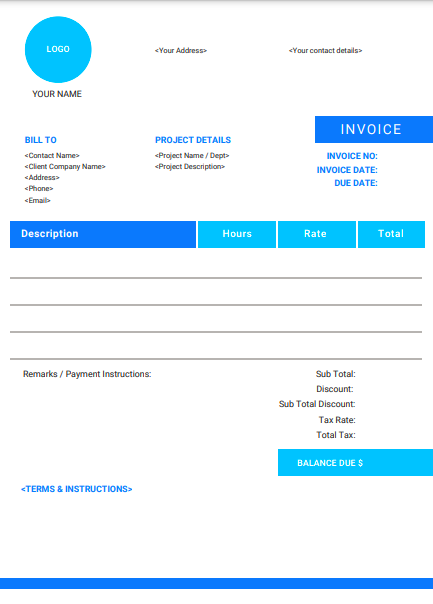Click the <Your contact details> placeholder
This screenshot has width=433, height=604.
[x=326, y=50]
